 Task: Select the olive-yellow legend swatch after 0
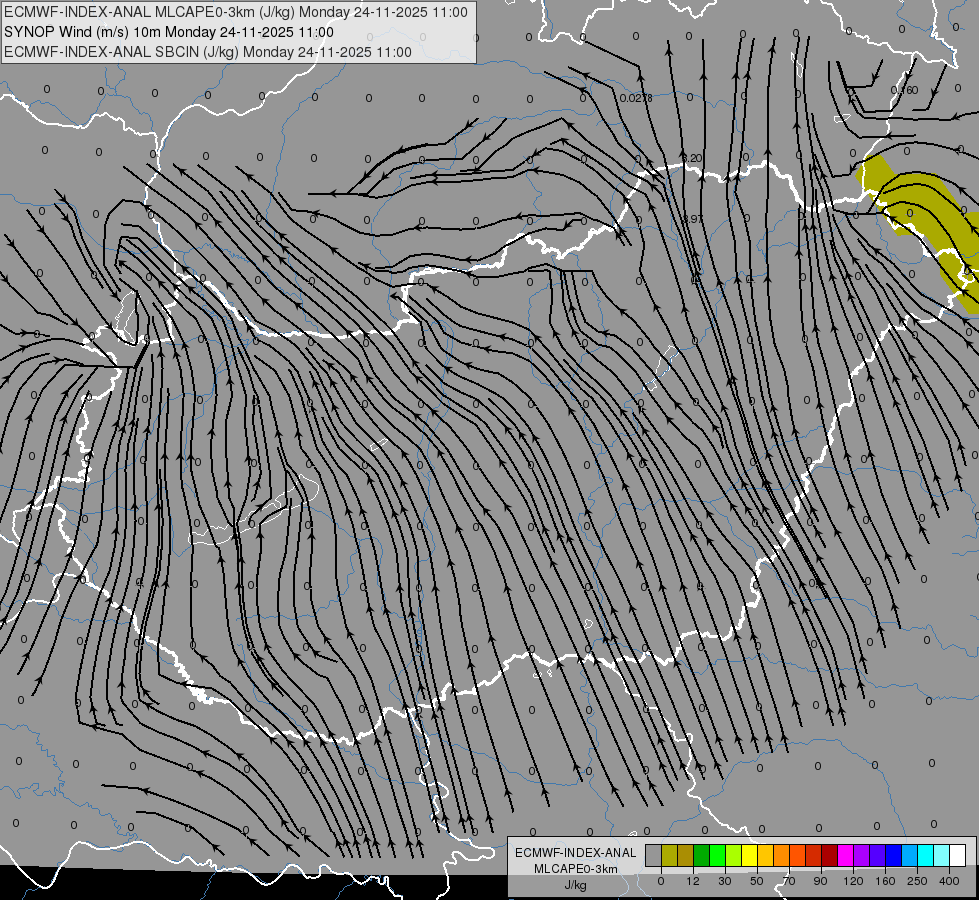click(x=669, y=855)
